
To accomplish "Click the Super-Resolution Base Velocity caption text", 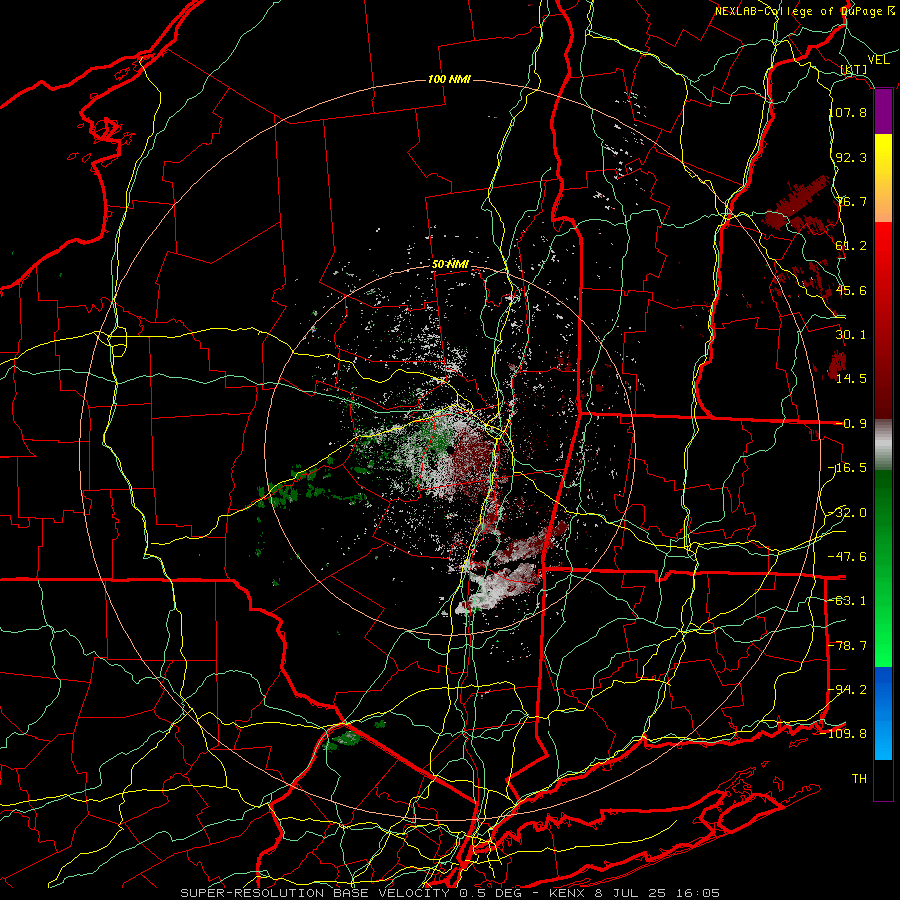I will tap(450, 893).
